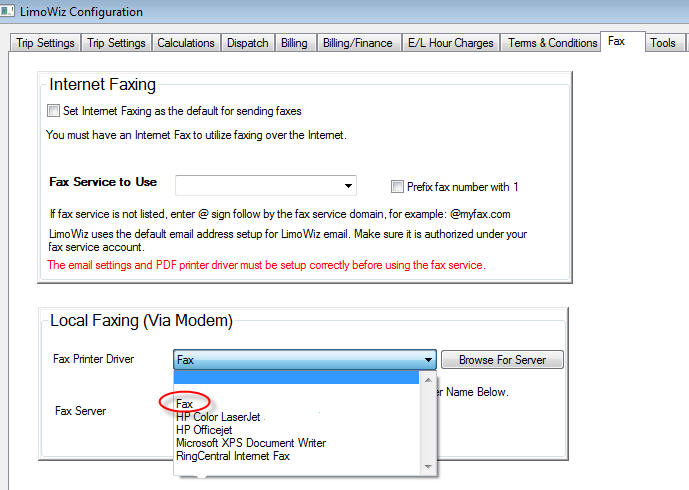Viewport: 689px width, 490px height.
Task: Switch to the Tools tab
Action: coord(663,43)
